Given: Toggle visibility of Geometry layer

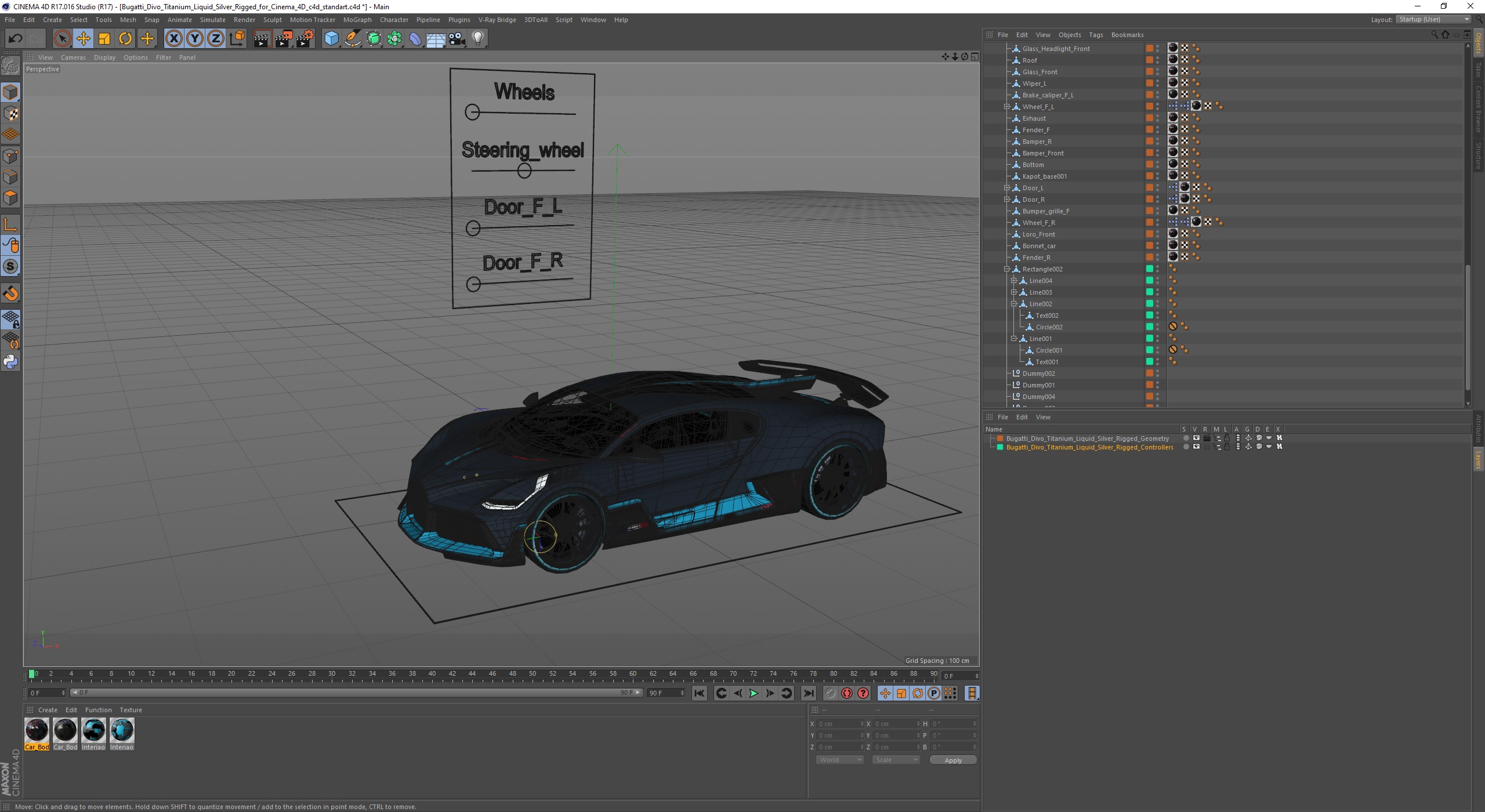Looking at the screenshot, I should coord(1196,438).
